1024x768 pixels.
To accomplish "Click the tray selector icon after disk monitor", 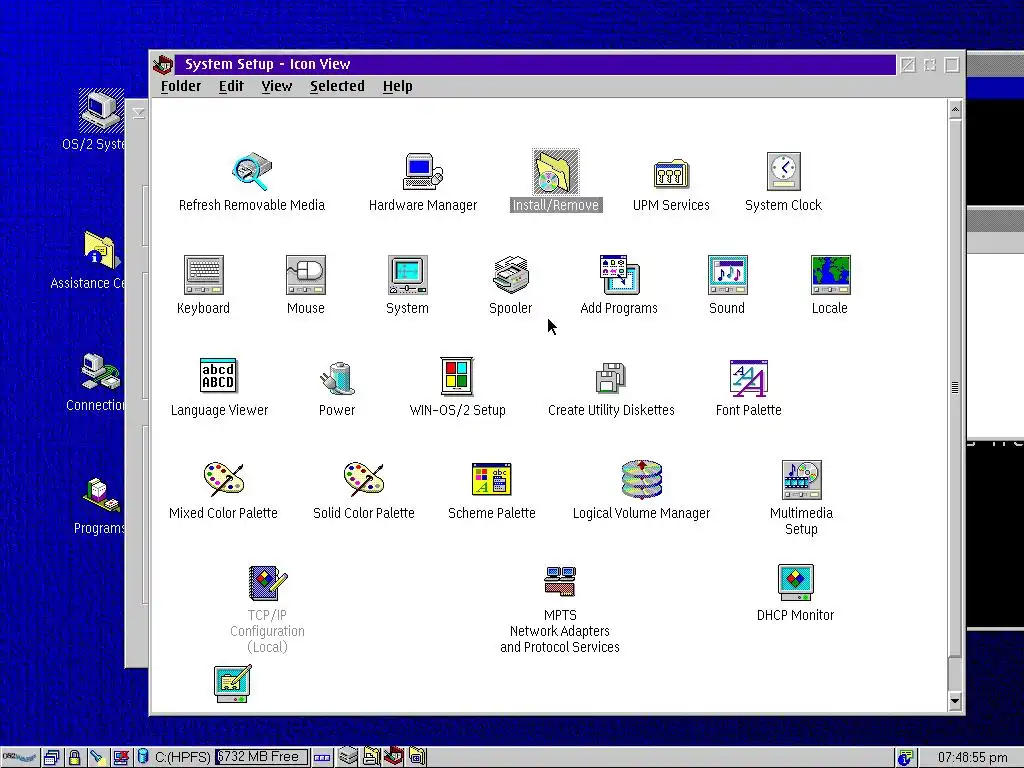I will [322, 758].
